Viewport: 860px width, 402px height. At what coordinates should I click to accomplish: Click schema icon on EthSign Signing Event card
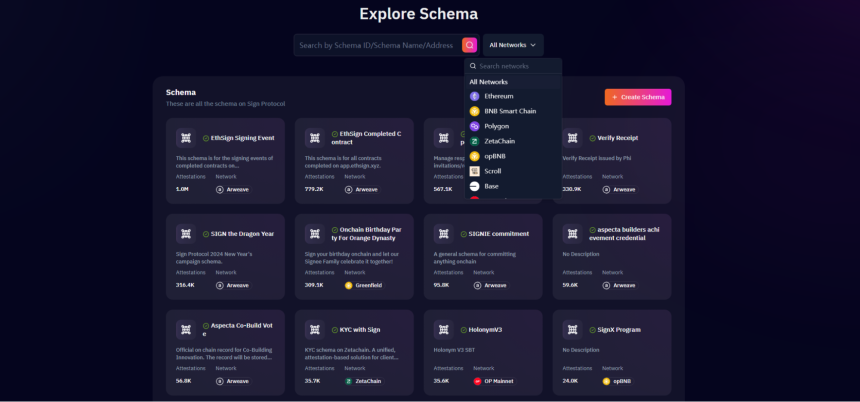[x=186, y=138]
